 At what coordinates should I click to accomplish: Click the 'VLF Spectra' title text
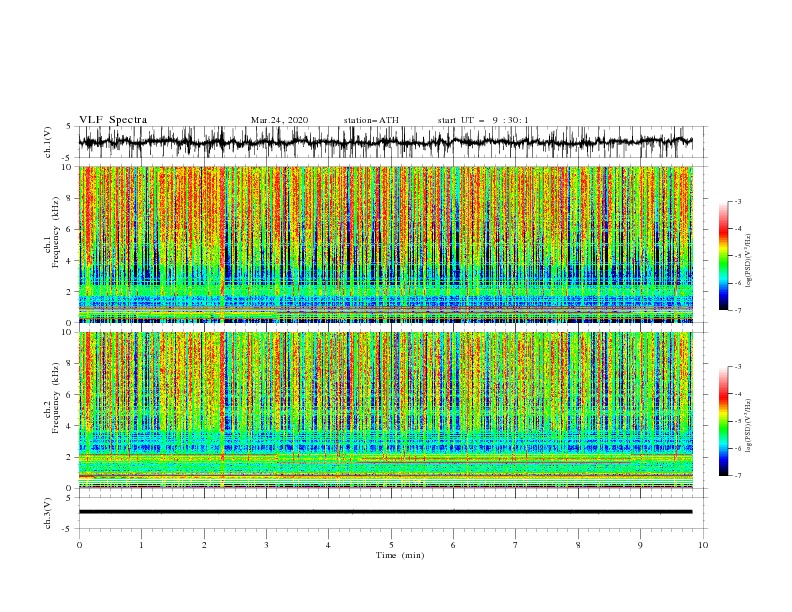[x=113, y=120]
